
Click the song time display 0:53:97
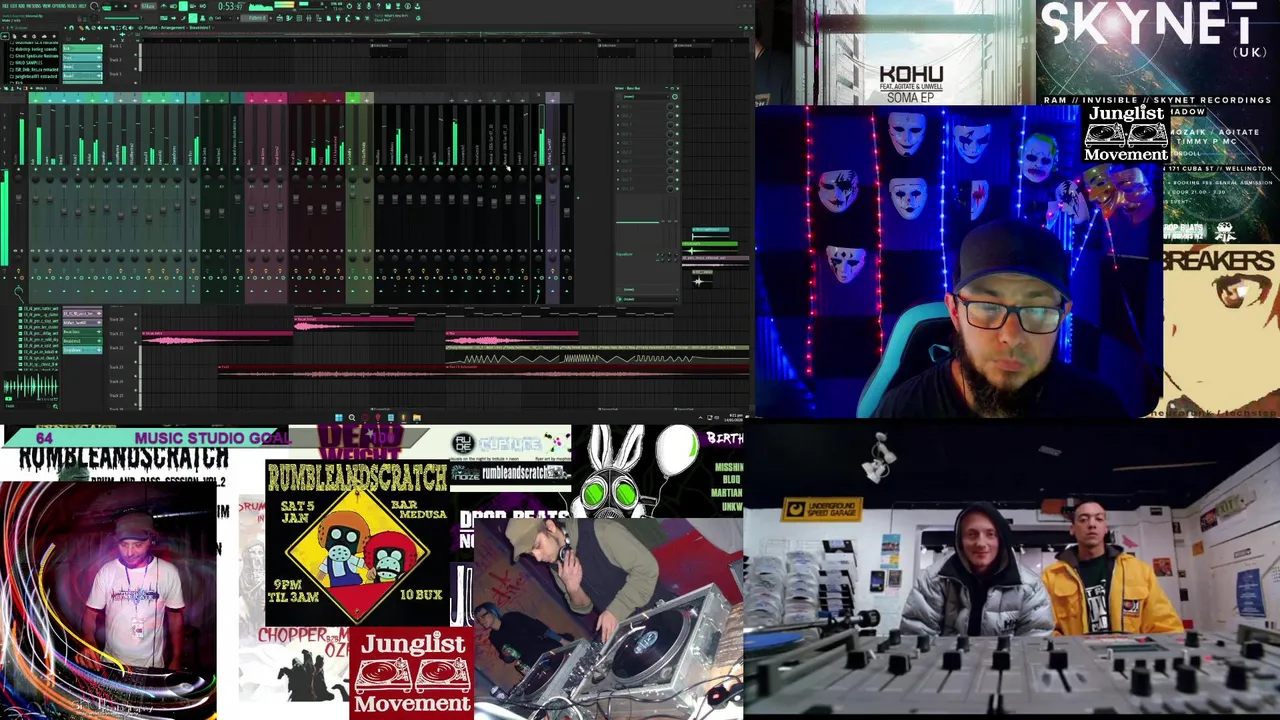point(233,6)
